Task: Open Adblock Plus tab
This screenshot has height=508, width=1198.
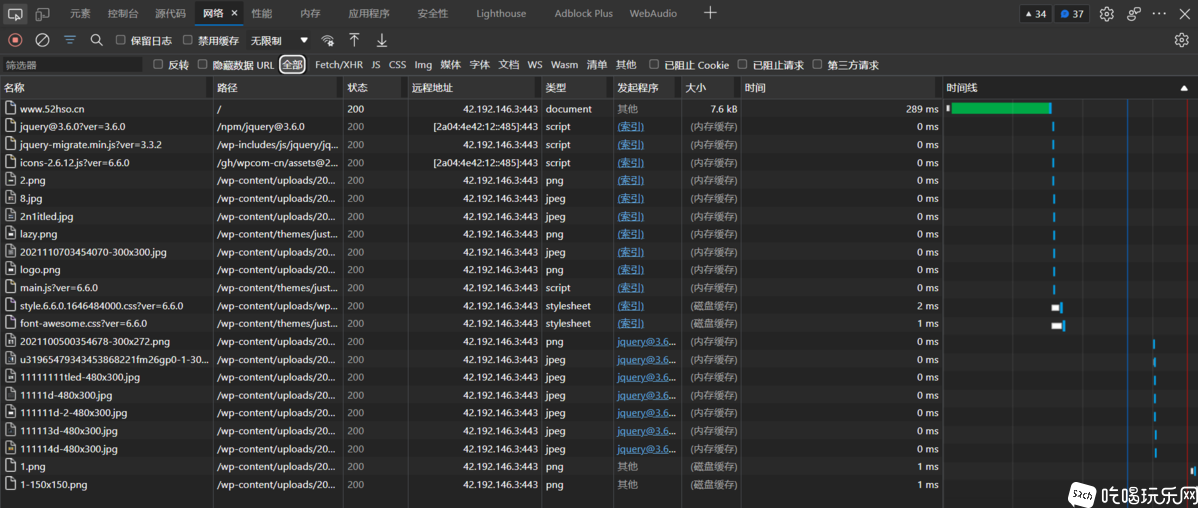Action: 584,14
